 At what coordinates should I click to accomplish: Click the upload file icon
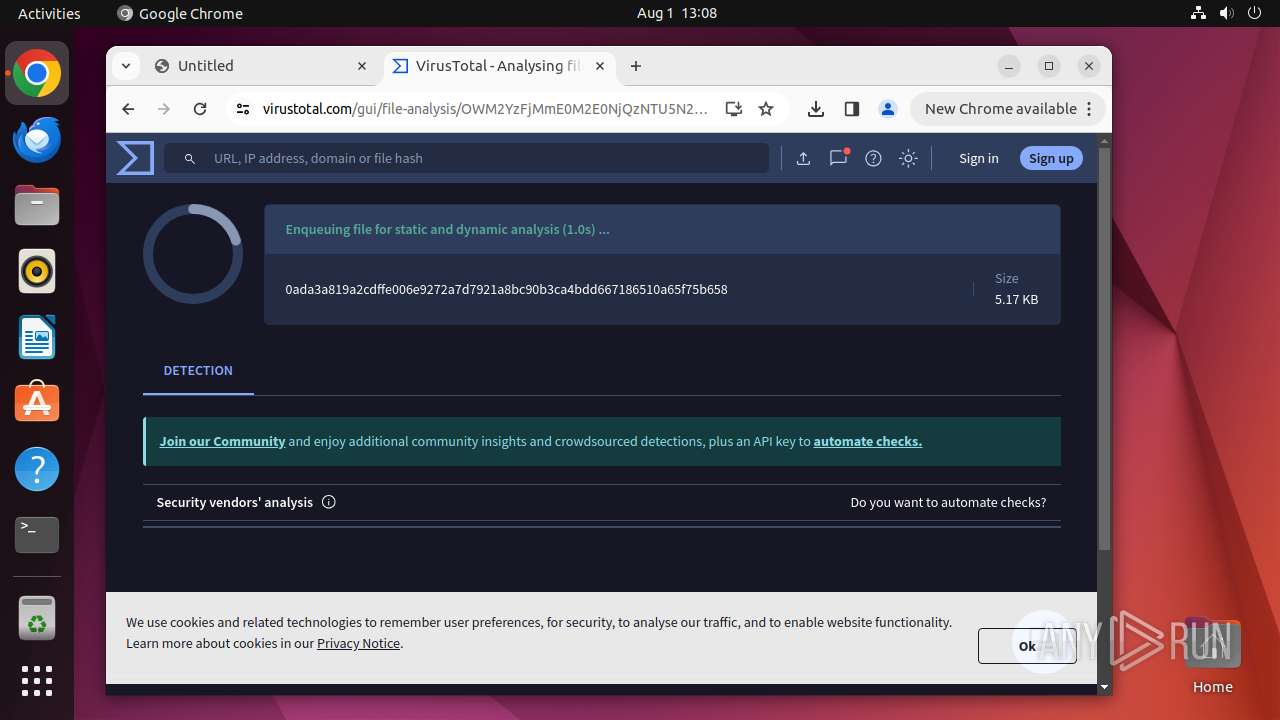(x=803, y=158)
